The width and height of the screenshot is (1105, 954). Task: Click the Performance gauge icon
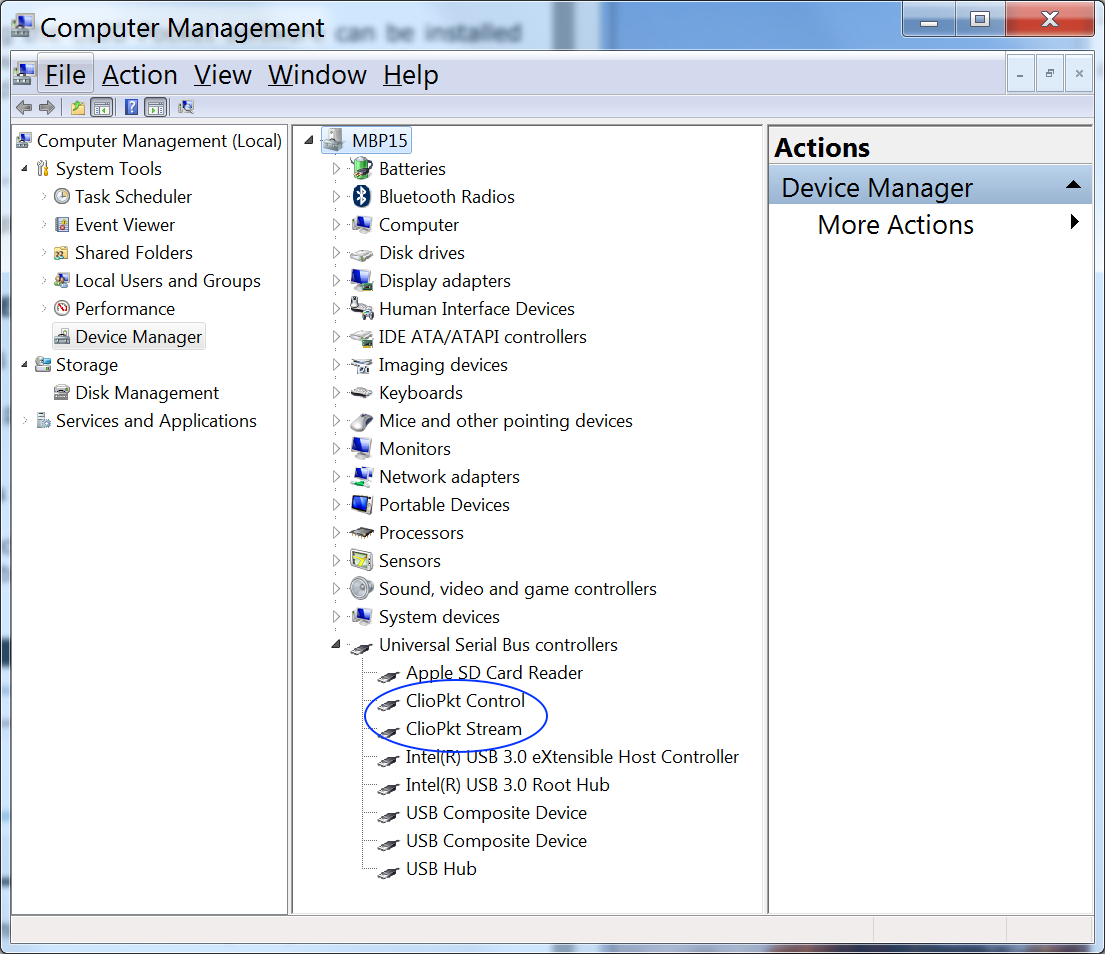click(62, 309)
